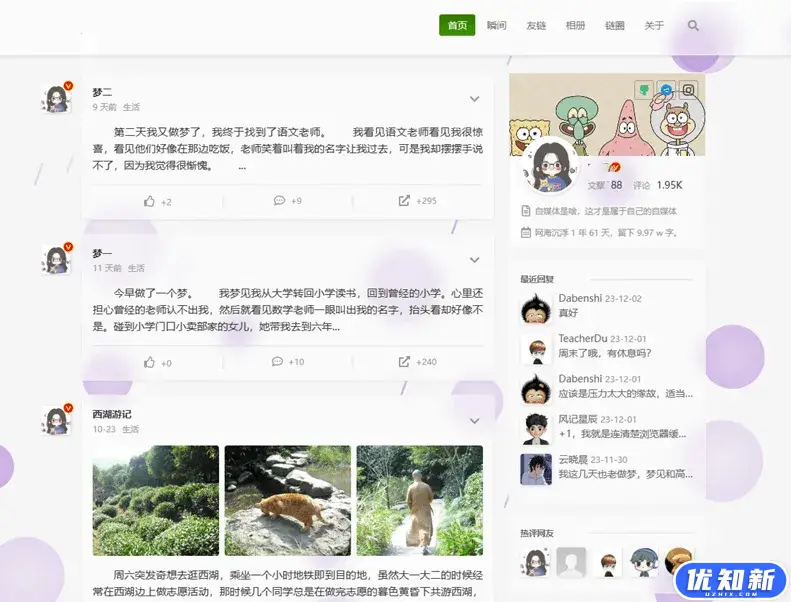
Task: Click Dabenshi's avatar beside 应该是压力太大 reply
Action: pyautogui.click(x=536, y=389)
